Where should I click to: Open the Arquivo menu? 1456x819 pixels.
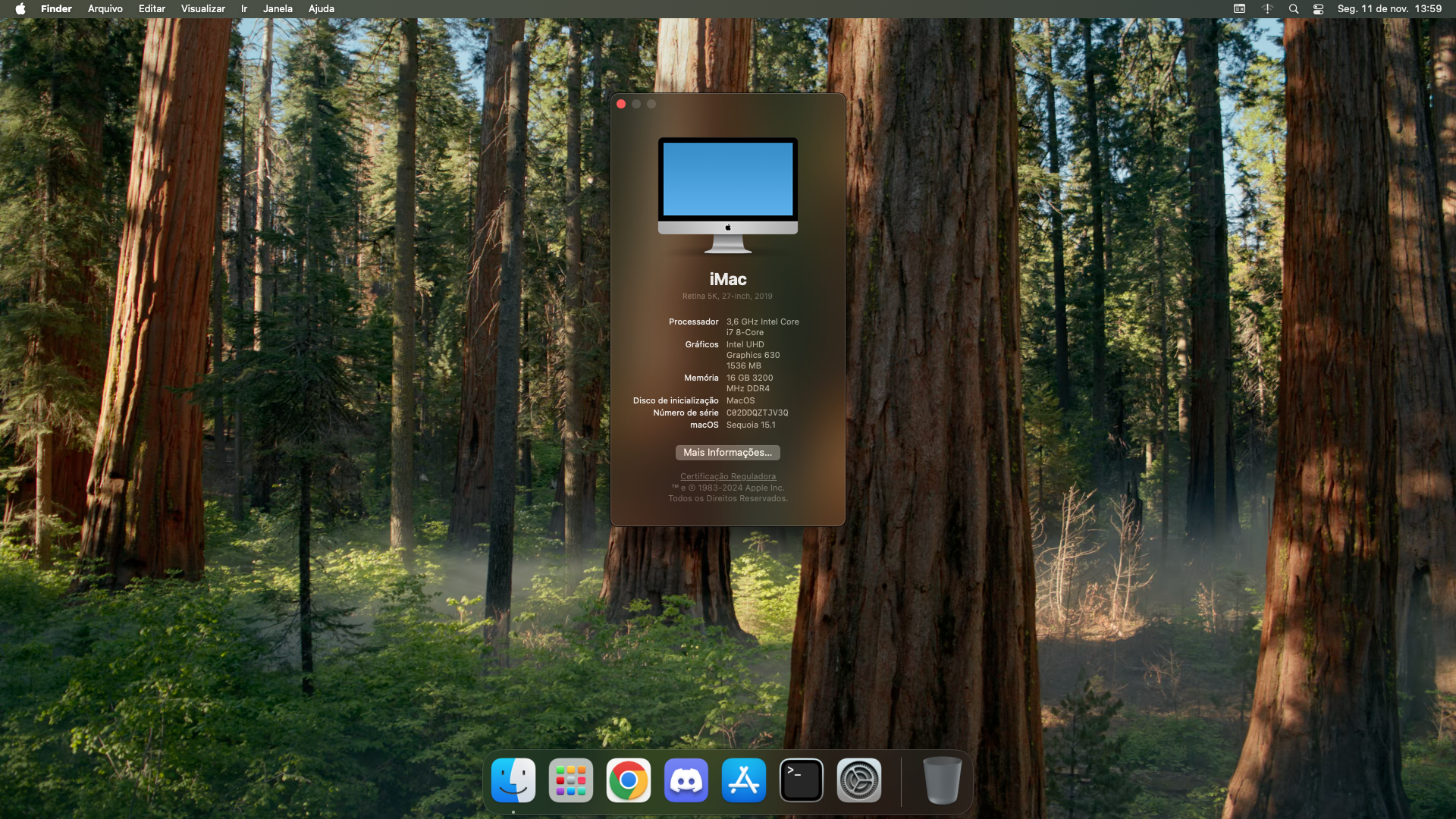(x=105, y=9)
